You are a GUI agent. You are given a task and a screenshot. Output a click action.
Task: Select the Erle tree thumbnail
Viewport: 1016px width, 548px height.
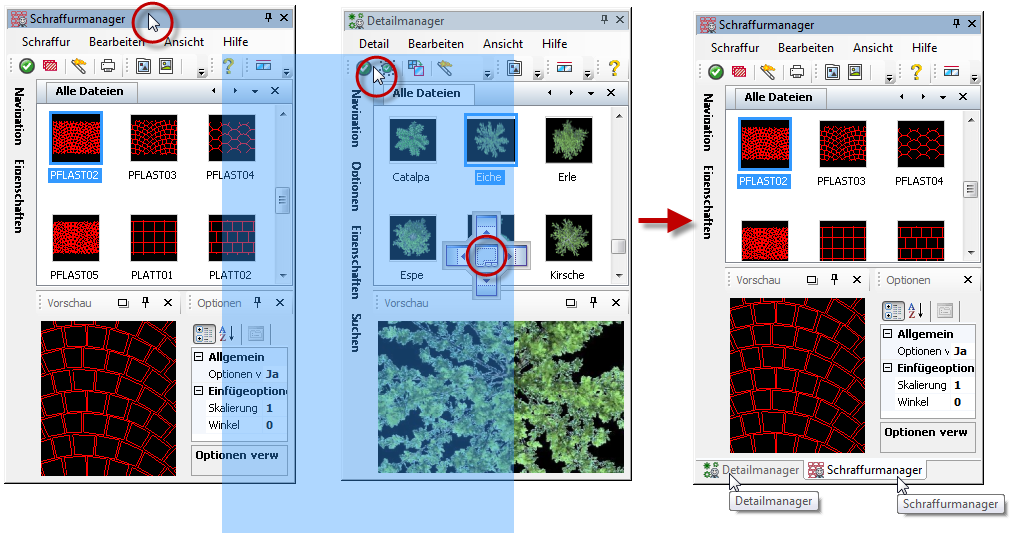(568, 142)
